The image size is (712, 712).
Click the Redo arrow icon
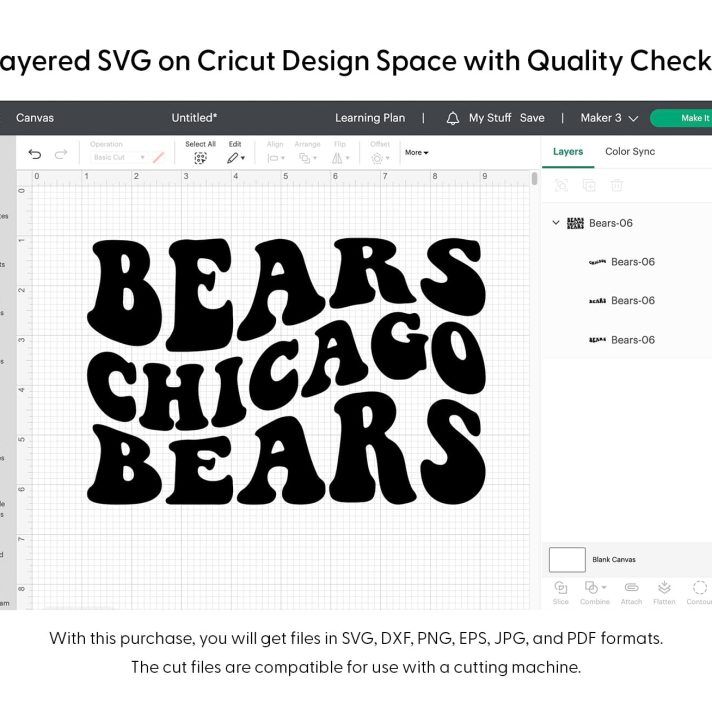[x=61, y=154]
